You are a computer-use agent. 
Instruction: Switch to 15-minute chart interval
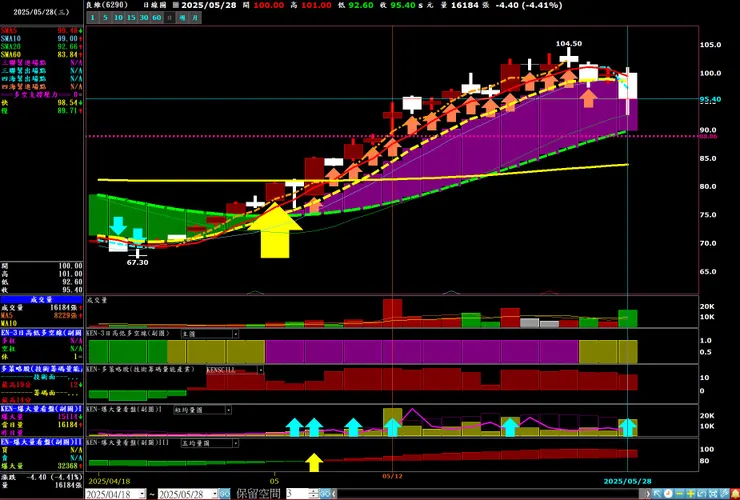(x=131, y=18)
